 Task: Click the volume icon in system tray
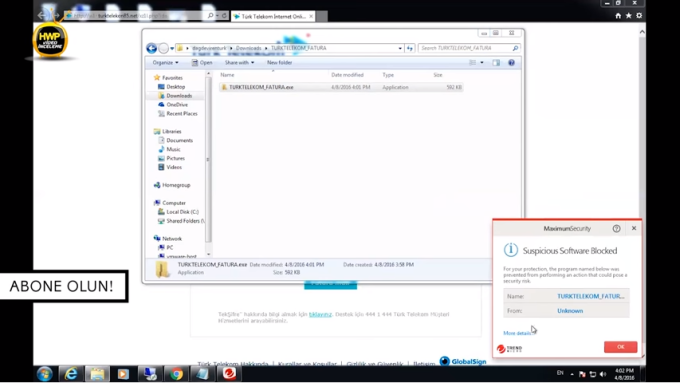[603, 374]
